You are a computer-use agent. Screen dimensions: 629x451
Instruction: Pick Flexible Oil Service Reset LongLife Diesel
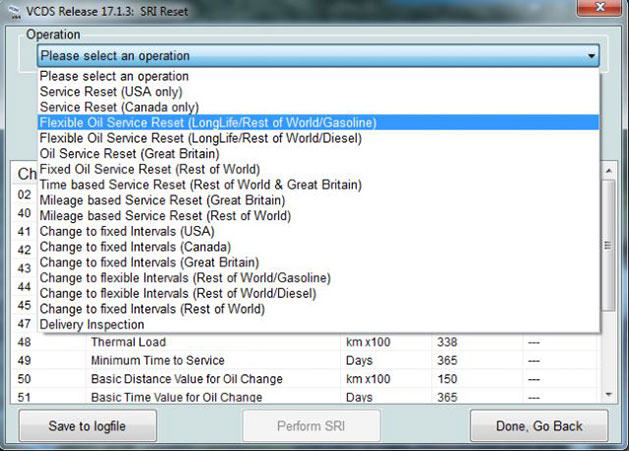[x=200, y=138]
